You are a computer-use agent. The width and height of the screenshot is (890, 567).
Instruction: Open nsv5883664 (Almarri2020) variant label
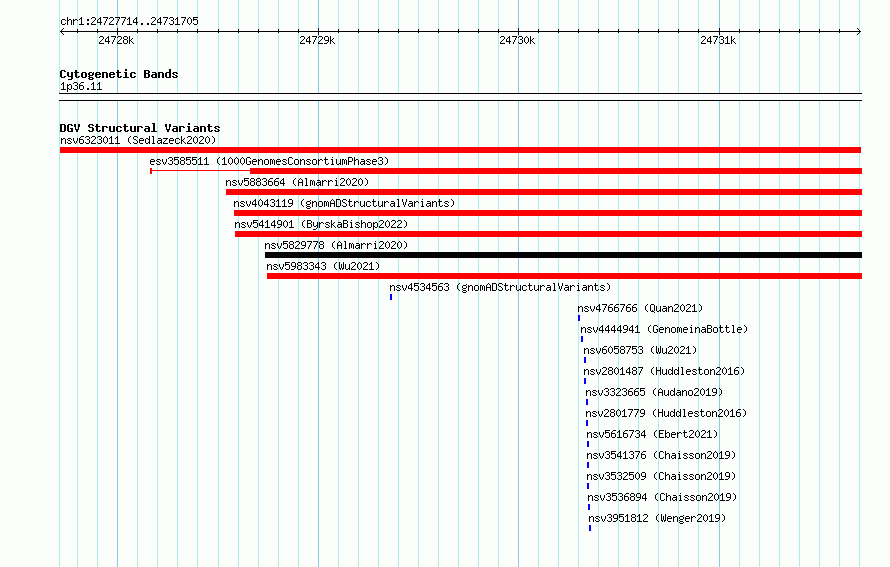(x=297, y=182)
